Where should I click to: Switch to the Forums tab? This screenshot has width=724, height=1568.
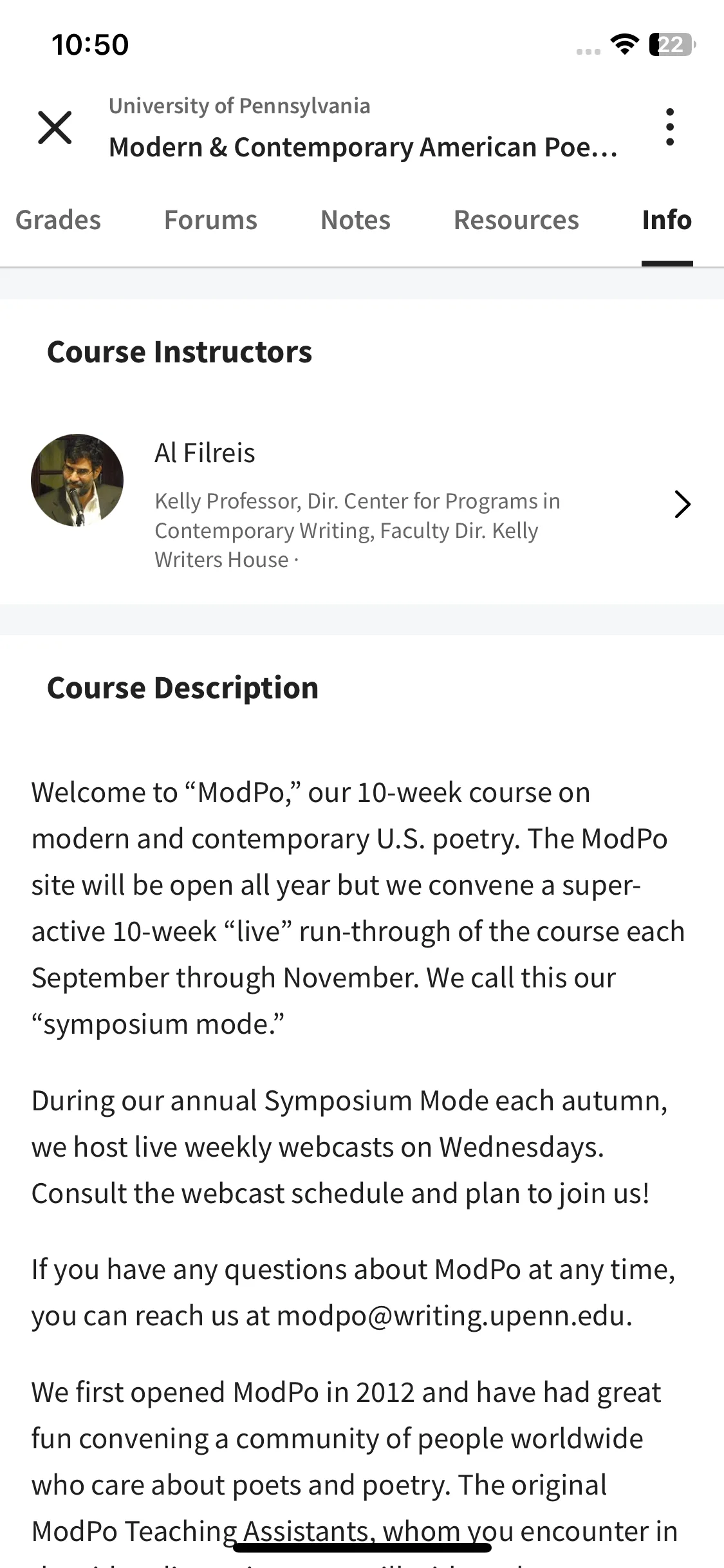click(210, 220)
